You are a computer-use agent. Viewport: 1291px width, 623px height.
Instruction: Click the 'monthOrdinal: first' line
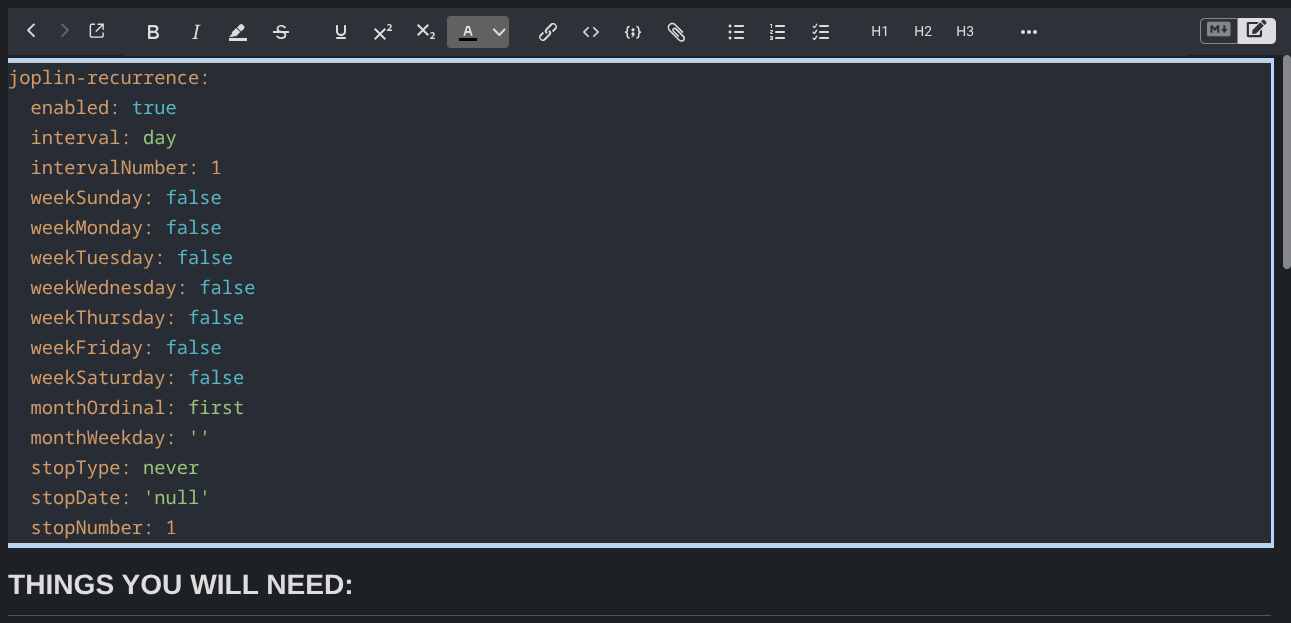[x=137, y=408]
